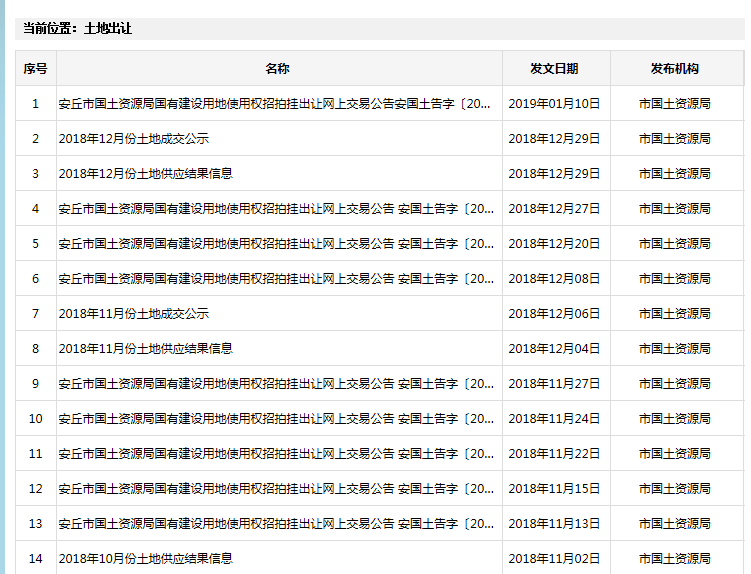Click the 当前位置:土地出让 breadcrumb text
The height and width of the screenshot is (574, 751).
click(x=77, y=28)
